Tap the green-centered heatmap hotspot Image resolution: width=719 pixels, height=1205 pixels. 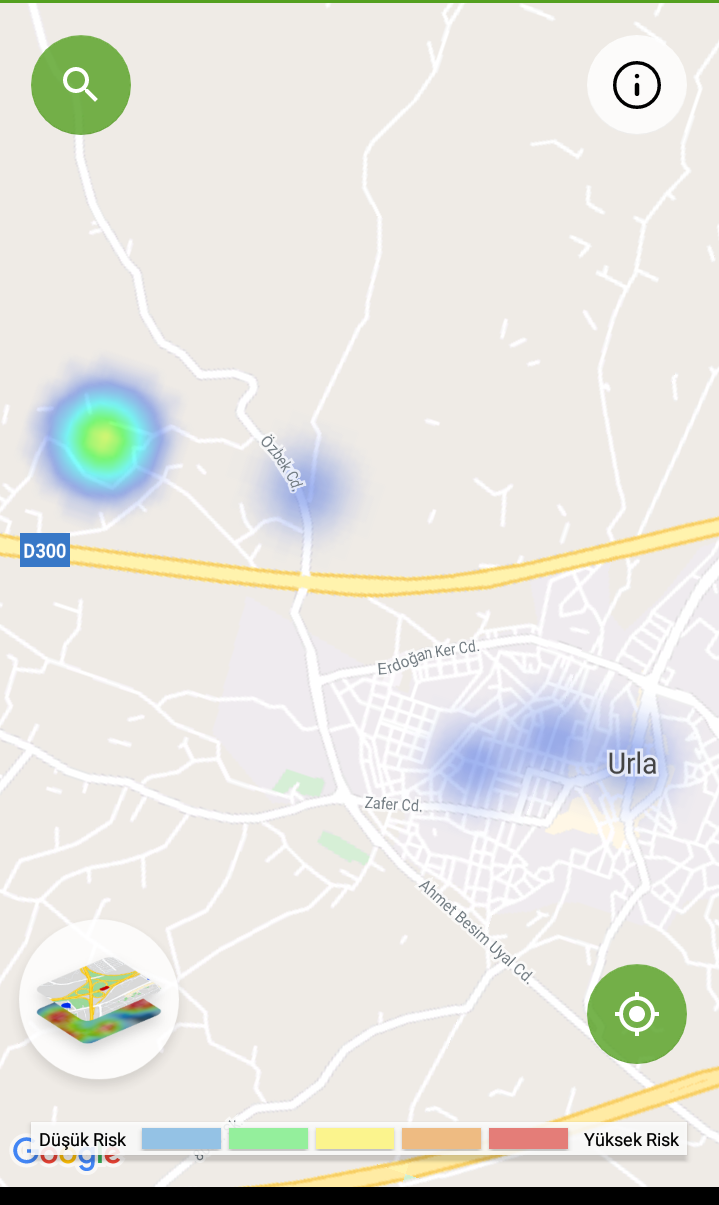click(103, 438)
